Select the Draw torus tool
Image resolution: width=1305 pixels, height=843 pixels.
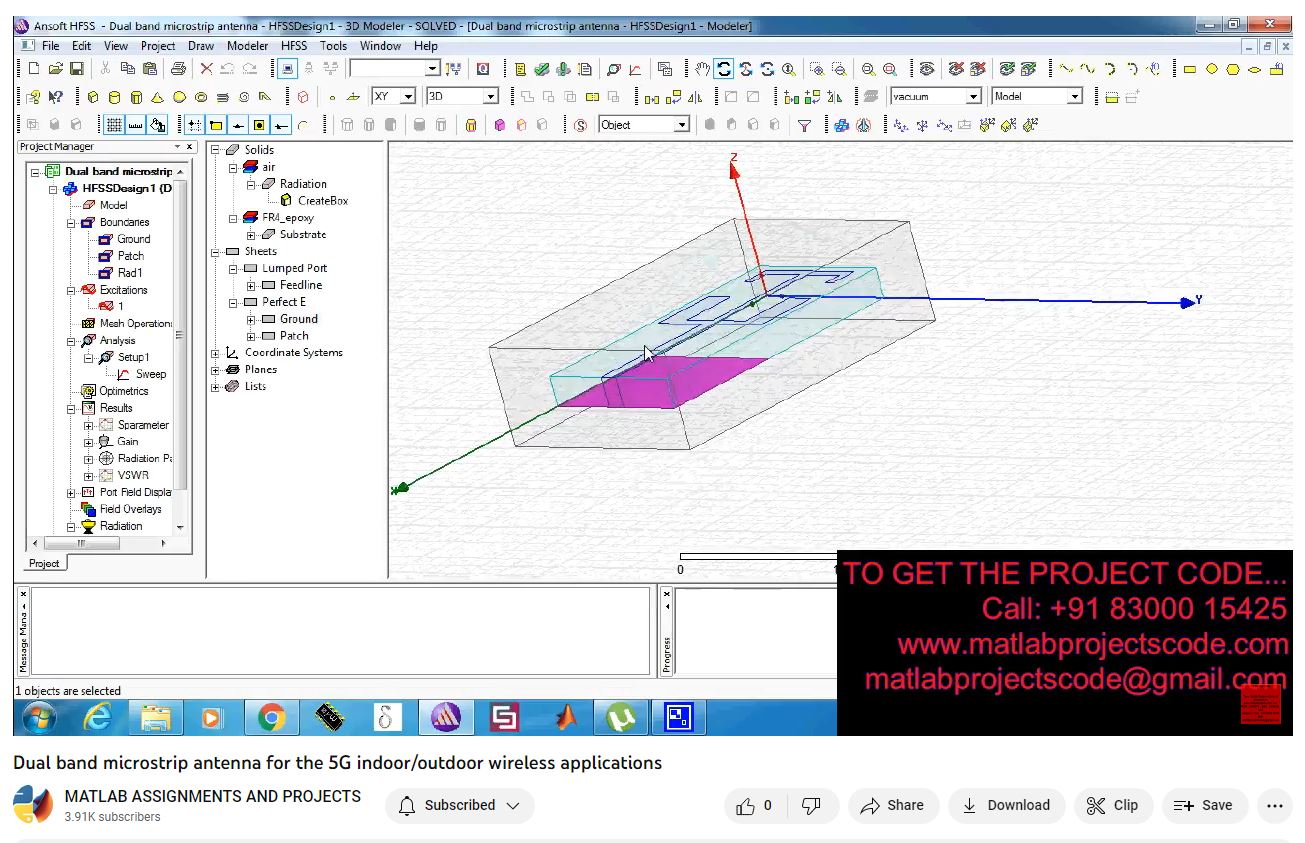pos(201,97)
